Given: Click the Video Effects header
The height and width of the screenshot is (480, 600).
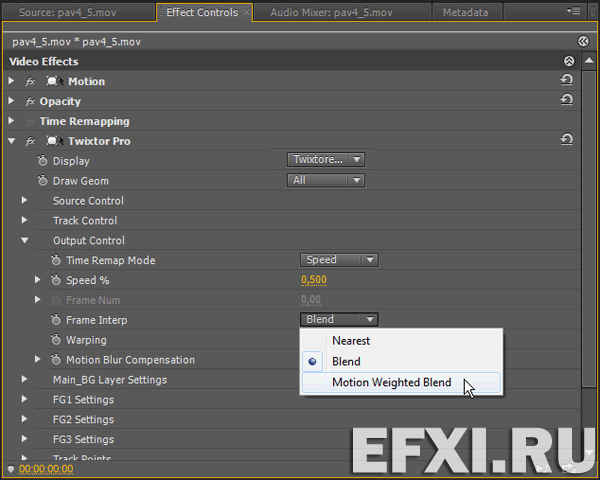Looking at the screenshot, I should pos(44,61).
